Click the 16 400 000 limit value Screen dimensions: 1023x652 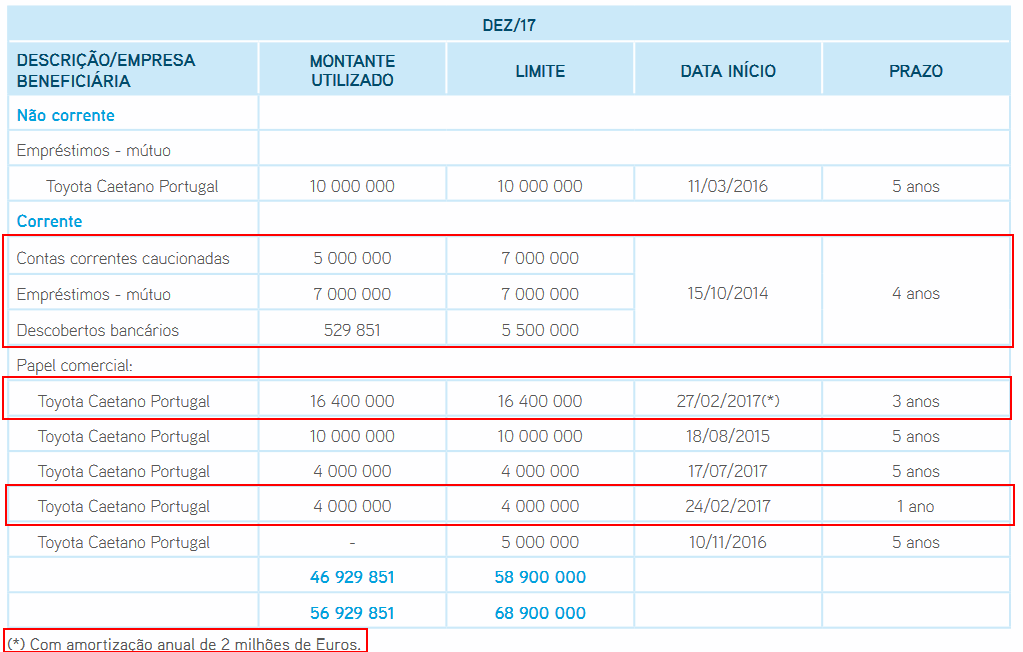coord(540,401)
